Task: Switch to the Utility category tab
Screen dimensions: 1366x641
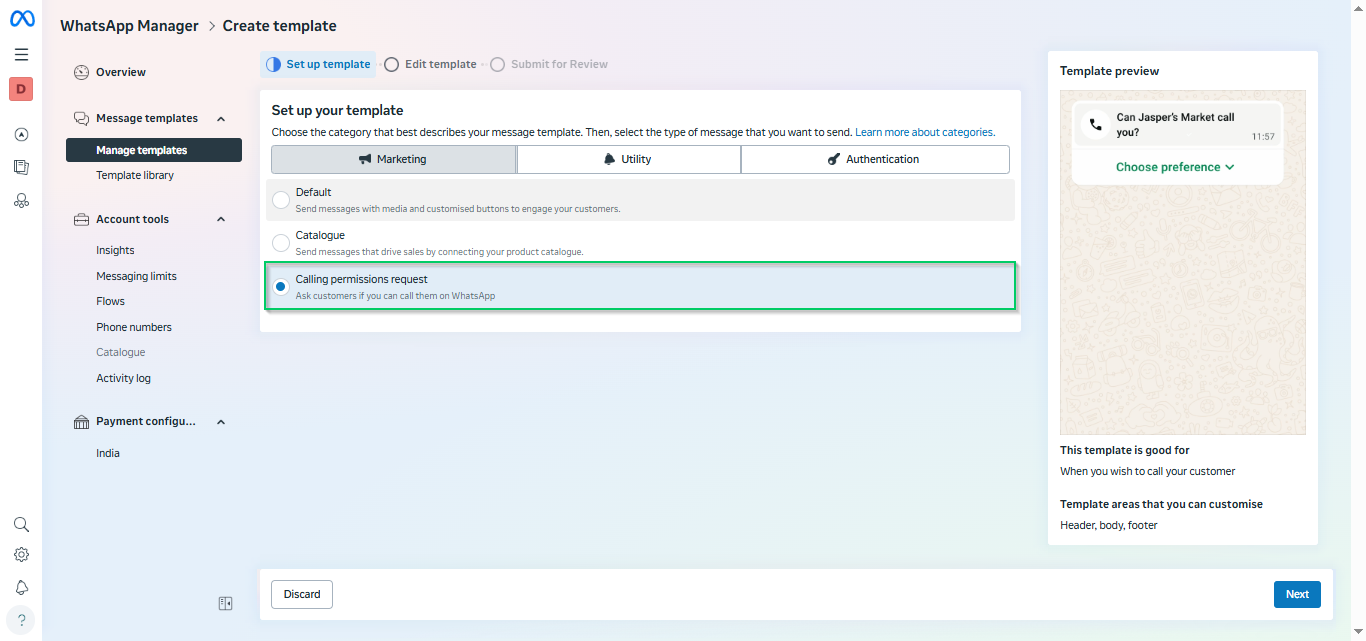Action: pos(628,159)
